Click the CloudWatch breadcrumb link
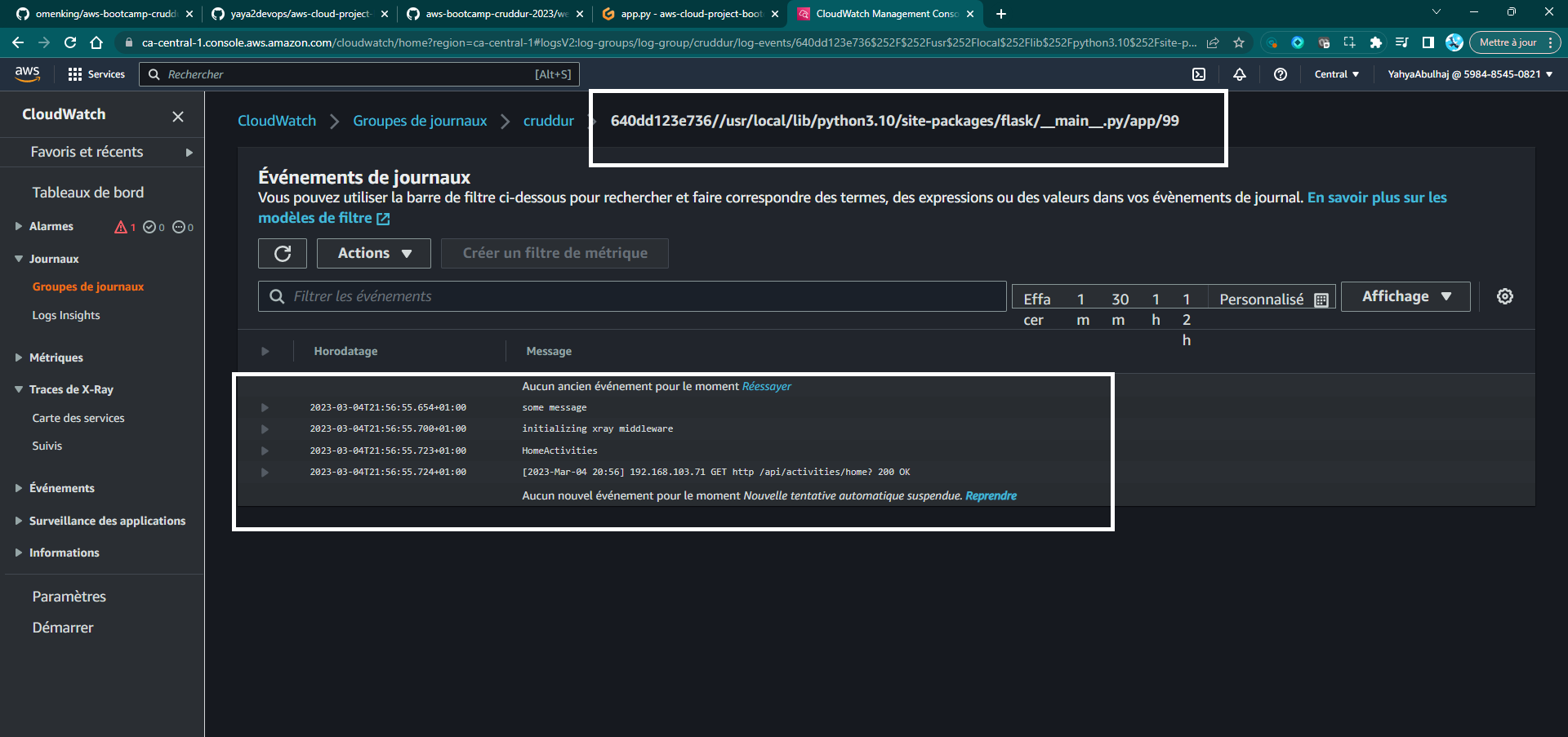This screenshot has width=1568, height=737. pos(277,121)
